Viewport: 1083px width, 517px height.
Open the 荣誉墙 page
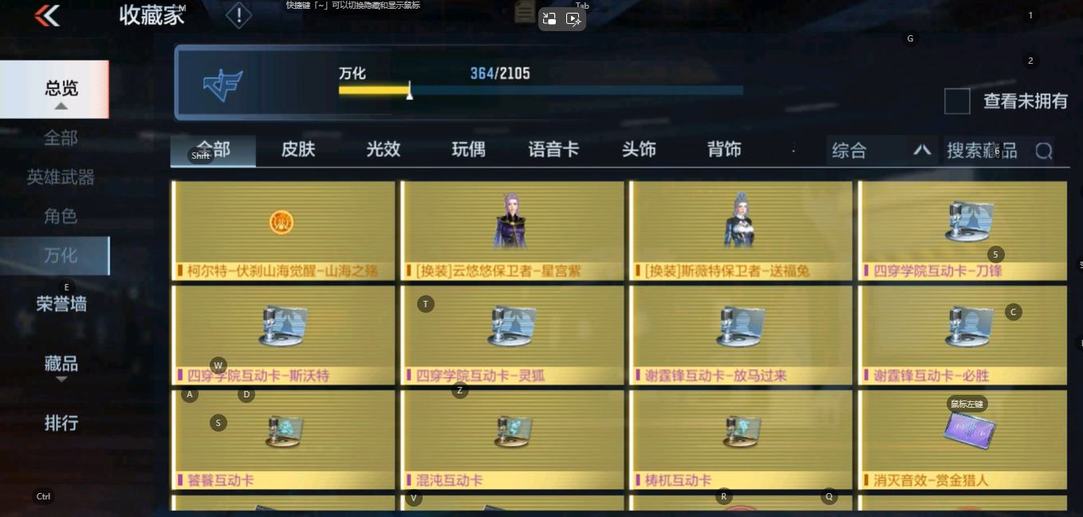(x=61, y=304)
